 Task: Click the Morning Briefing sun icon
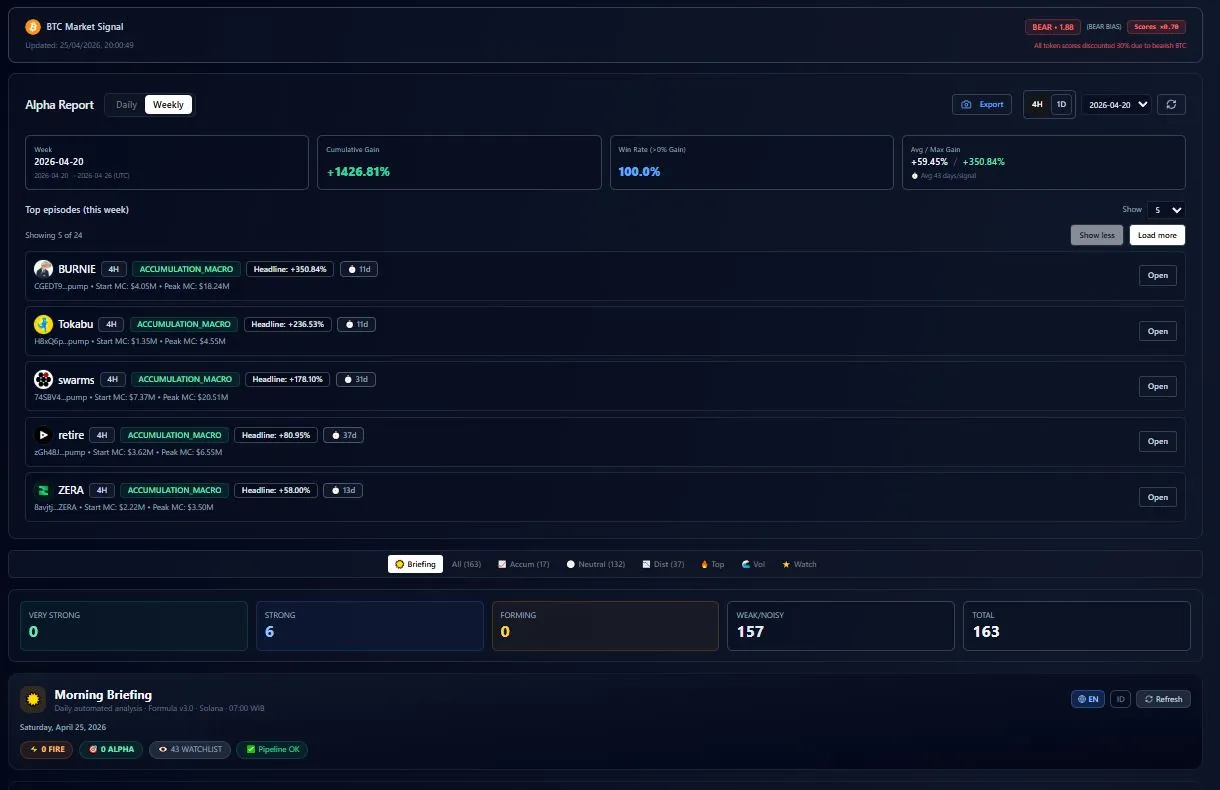[x=33, y=698]
